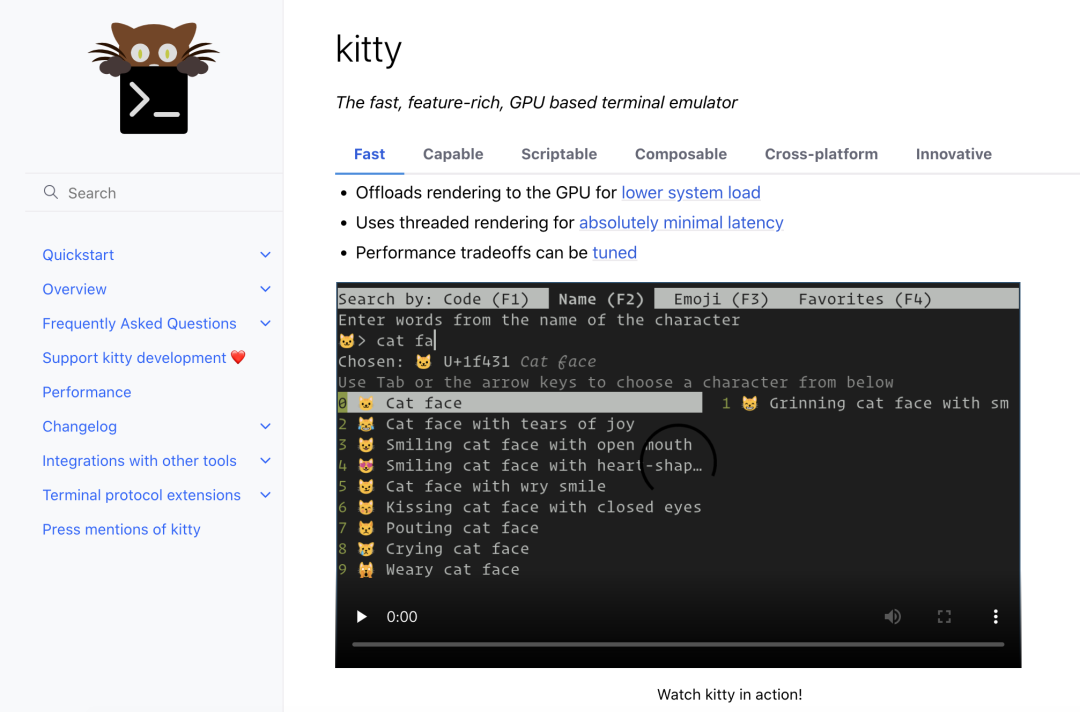The height and width of the screenshot is (712, 1080).
Task: Mute the video with the speaker icon
Action: click(x=893, y=616)
